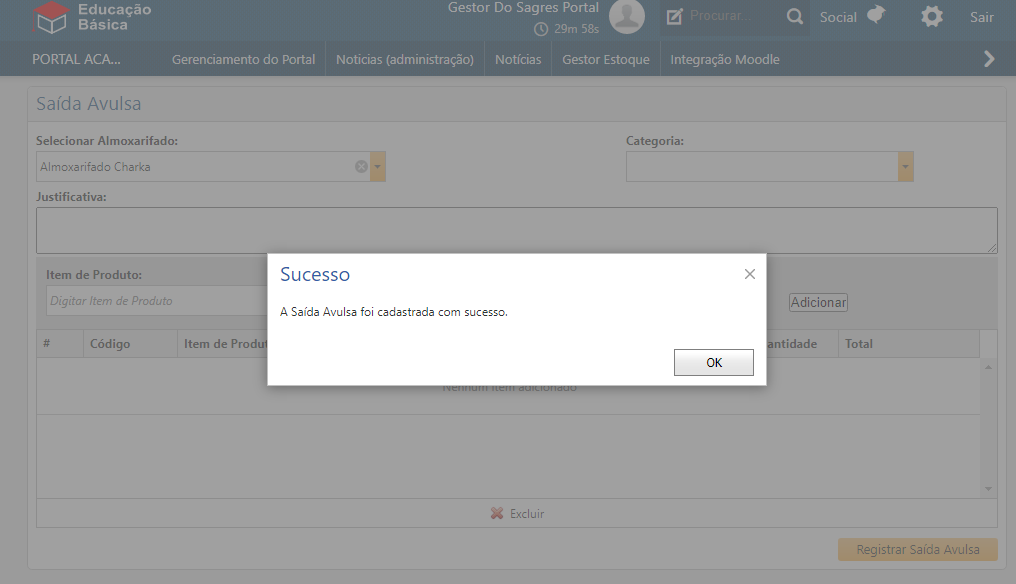1016x584 pixels.
Task: Go to Gestor Estoque menu
Action: pyautogui.click(x=605, y=59)
